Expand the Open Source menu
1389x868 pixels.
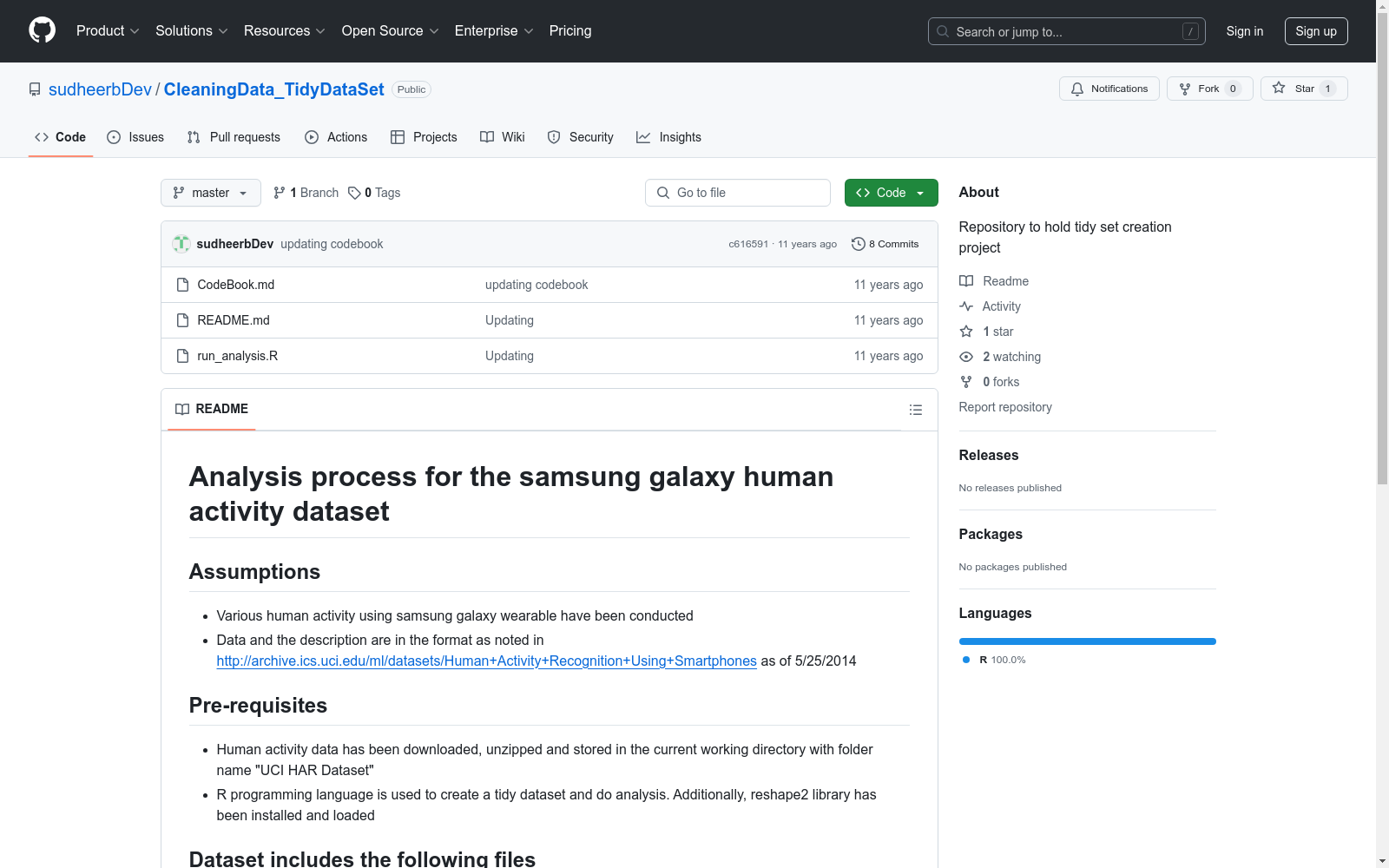pyautogui.click(x=391, y=30)
